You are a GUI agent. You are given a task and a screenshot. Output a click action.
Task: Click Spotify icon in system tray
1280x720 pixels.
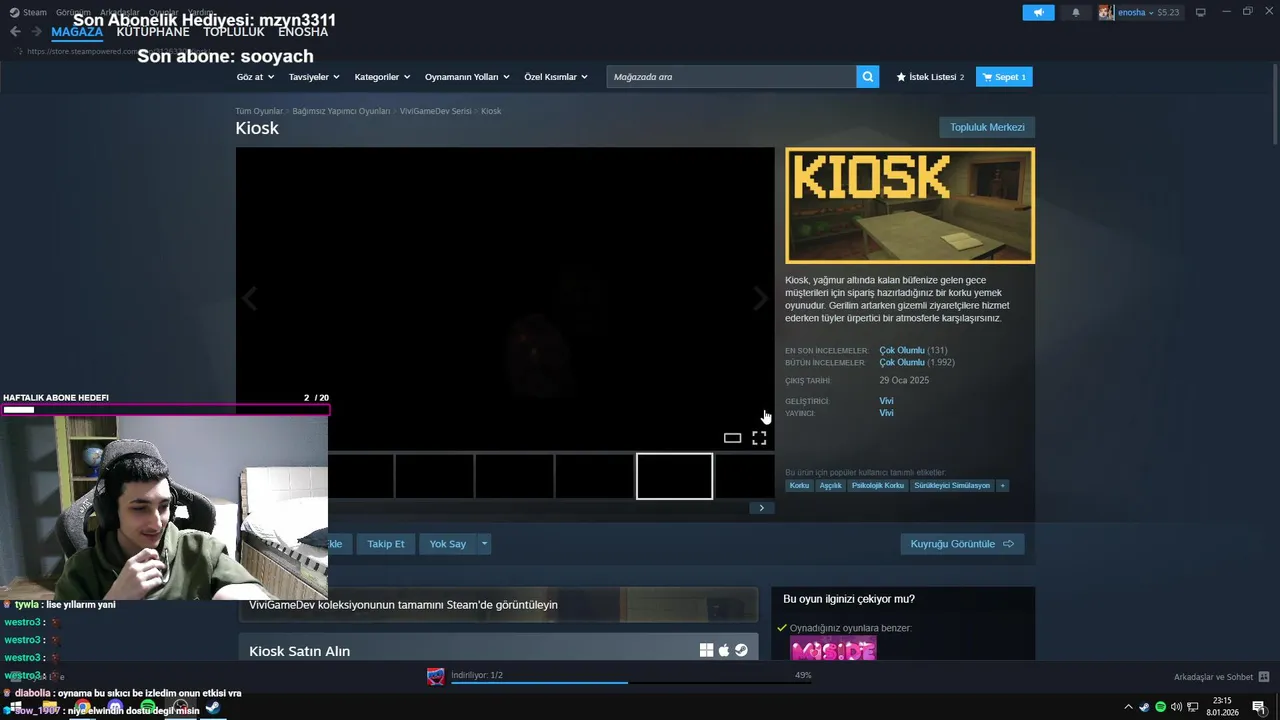pos(1160,707)
